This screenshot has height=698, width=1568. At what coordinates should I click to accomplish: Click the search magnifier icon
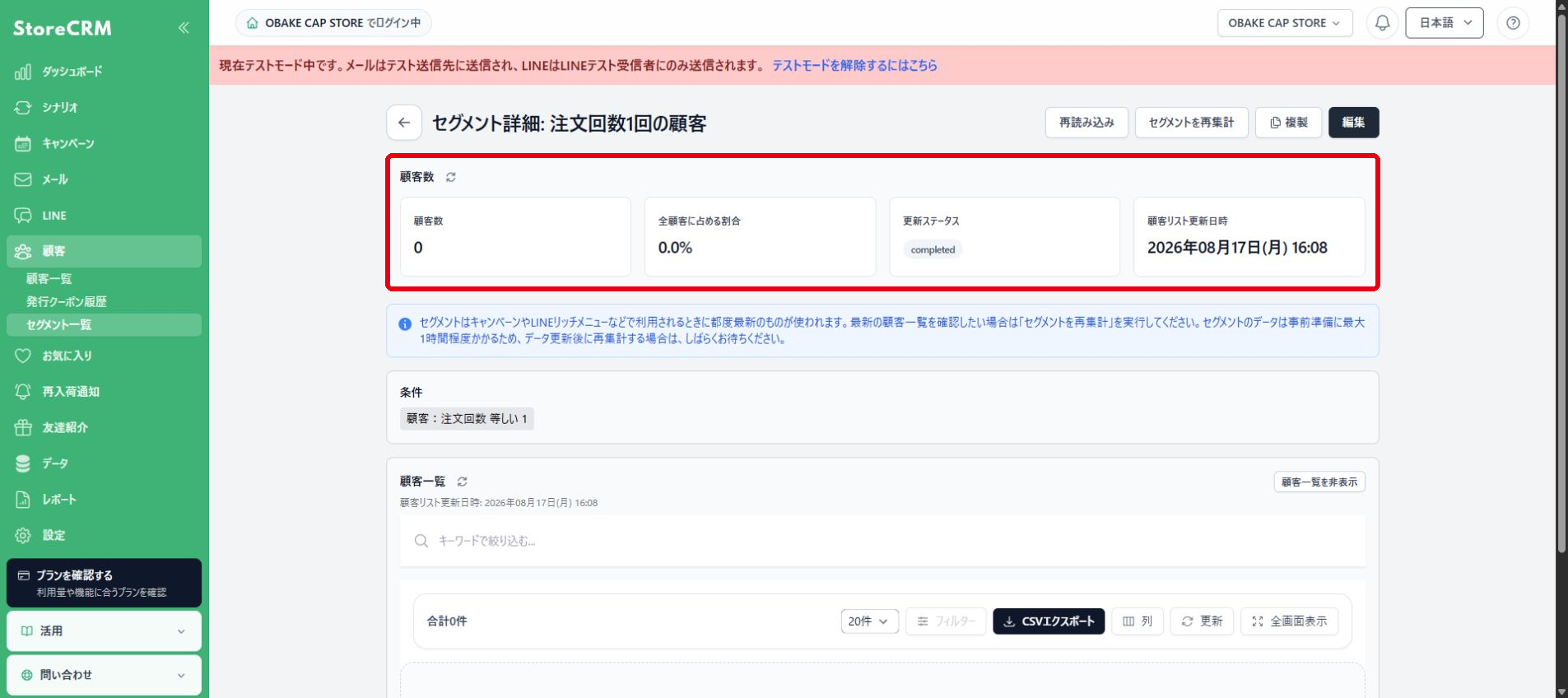(x=421, y=541)
